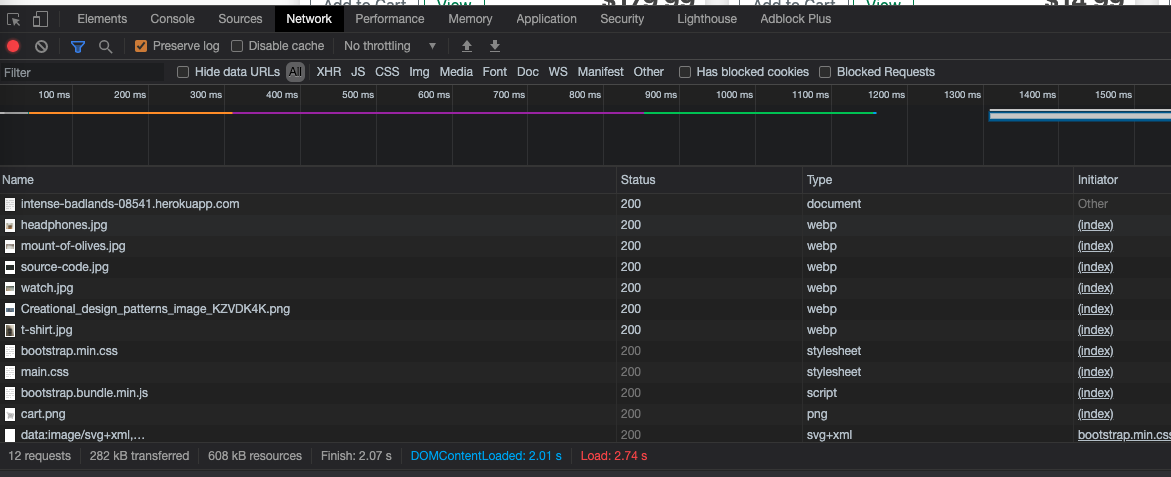Viewport: 1171px width, 477px height.
Task: Type in the Filter text field
Action: pyautogui.click(x=80, y=72)
